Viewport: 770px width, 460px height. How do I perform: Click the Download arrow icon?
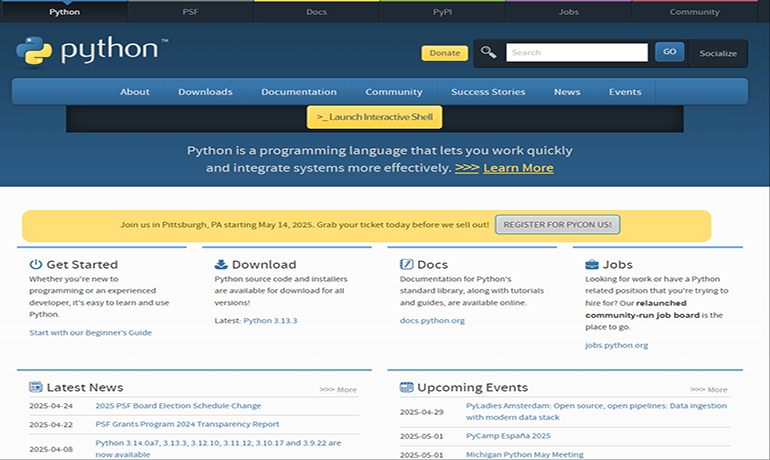pos(222,265)
